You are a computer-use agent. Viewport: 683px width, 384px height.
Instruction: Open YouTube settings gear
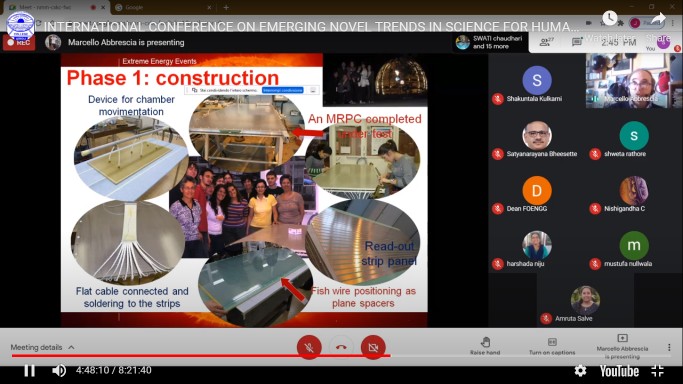[580, 371]
